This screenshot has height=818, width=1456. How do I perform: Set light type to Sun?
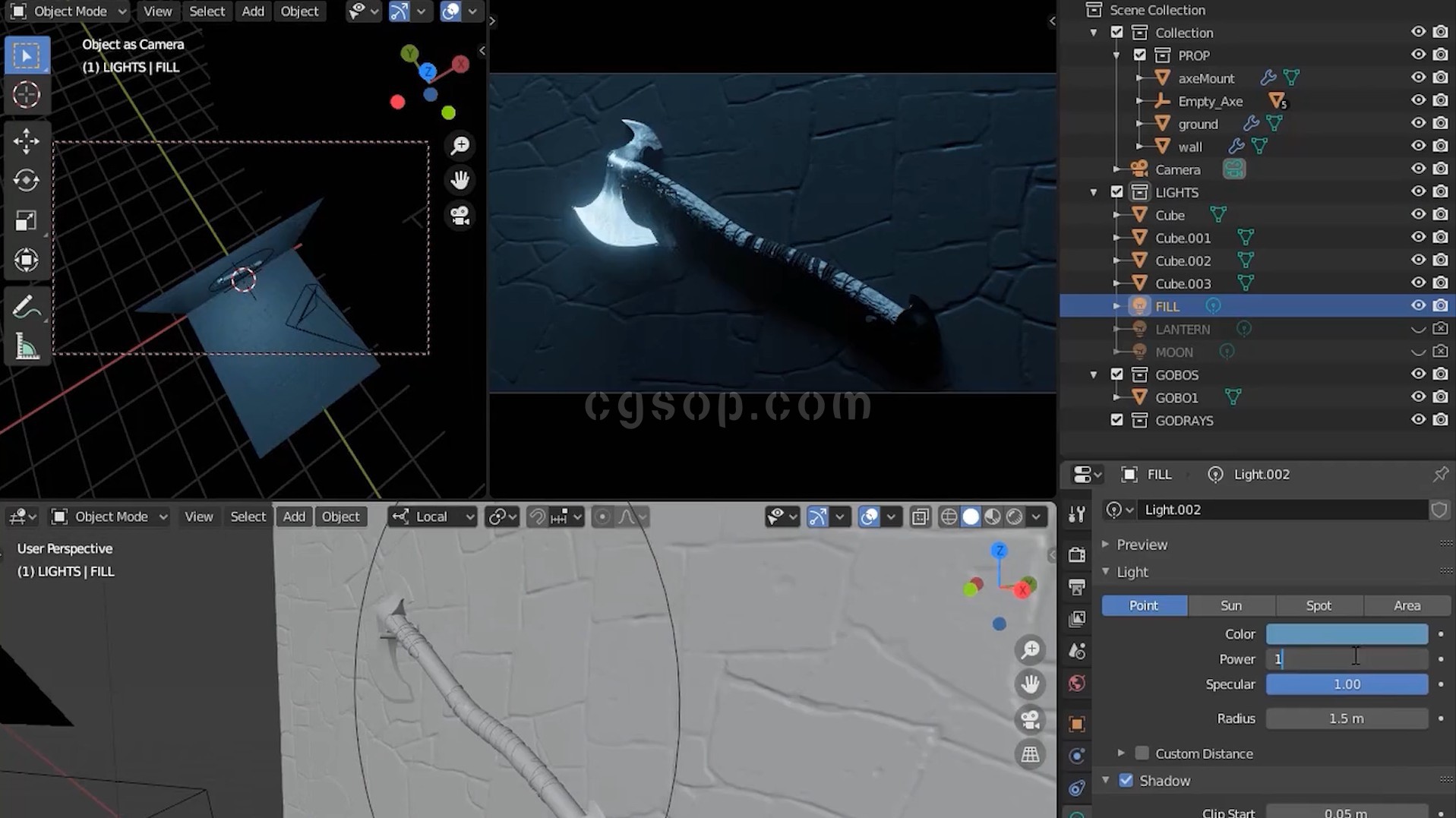coord(1231,606)
